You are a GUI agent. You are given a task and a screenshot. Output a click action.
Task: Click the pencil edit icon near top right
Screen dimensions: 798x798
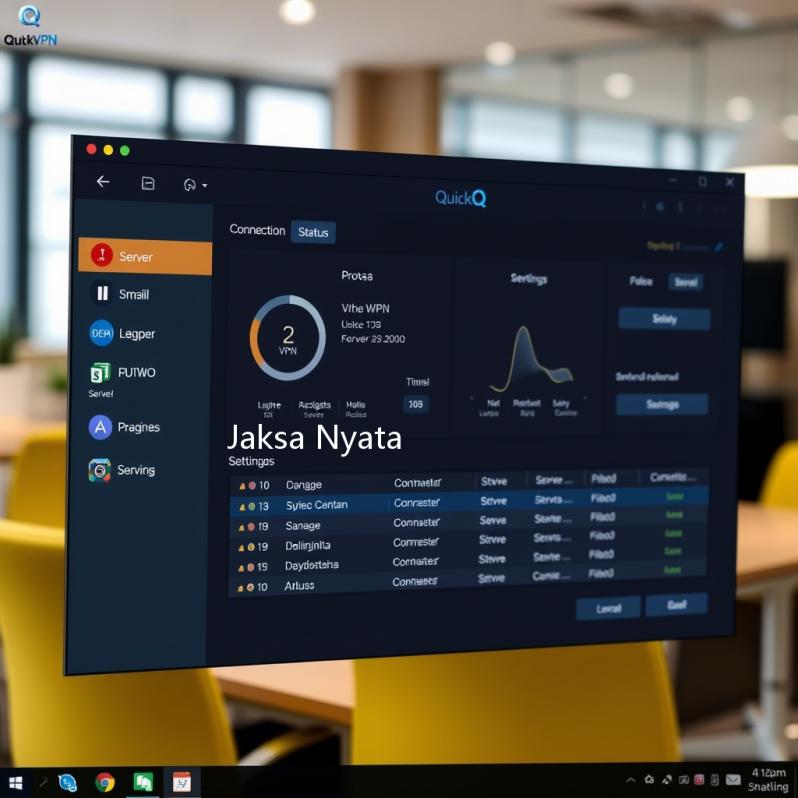718,247
